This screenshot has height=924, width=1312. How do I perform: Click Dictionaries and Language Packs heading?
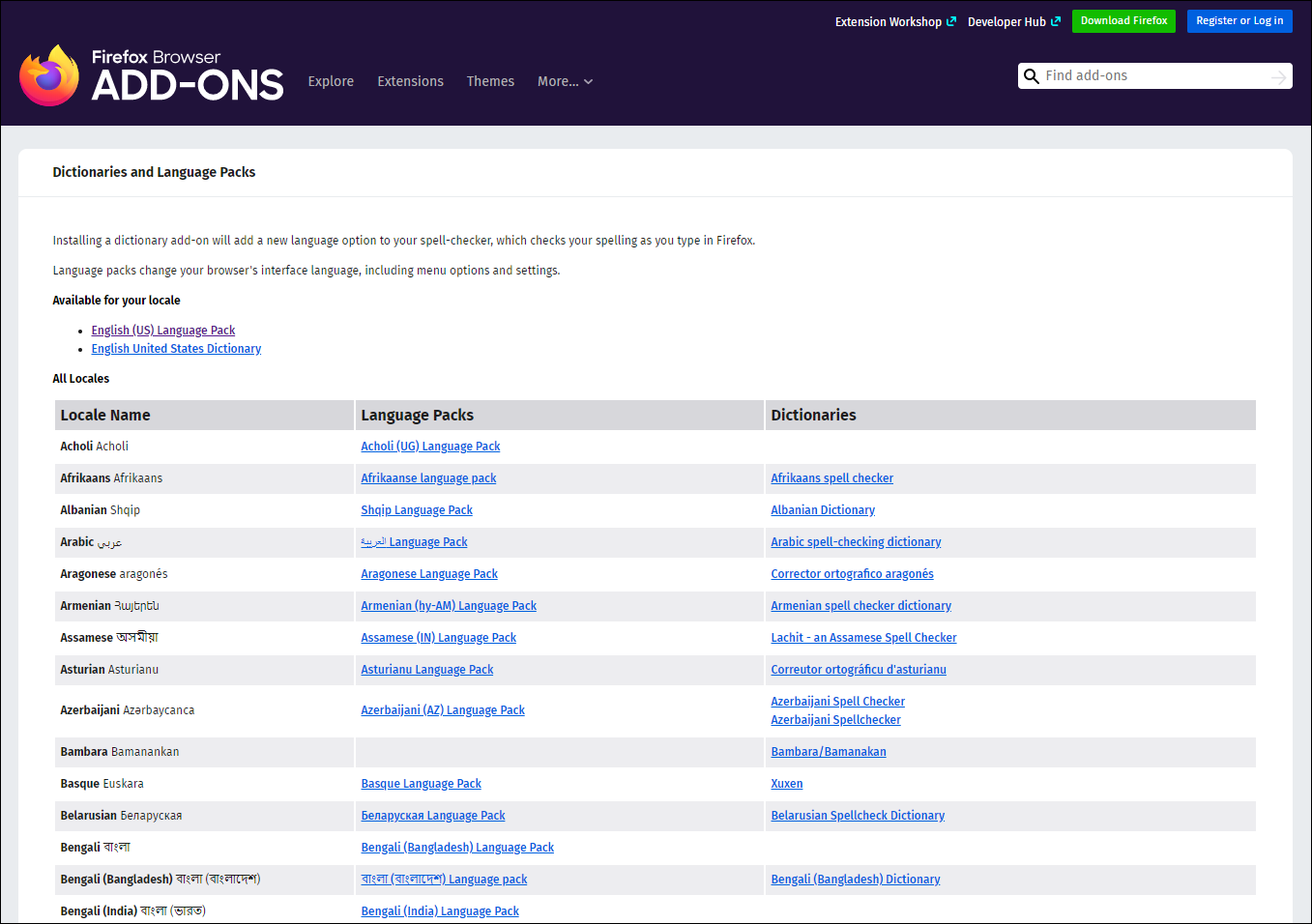tap(154, 172)
